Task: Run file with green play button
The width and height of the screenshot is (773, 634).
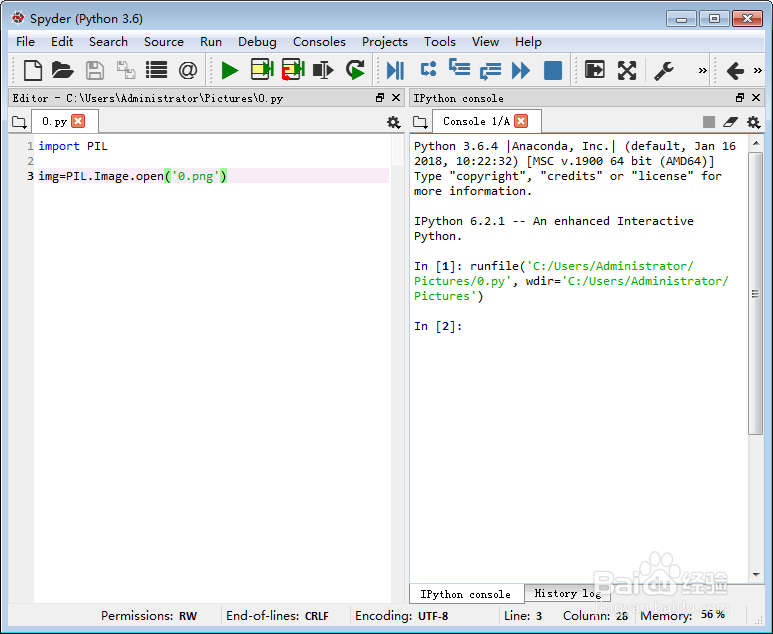Action: 230,70
